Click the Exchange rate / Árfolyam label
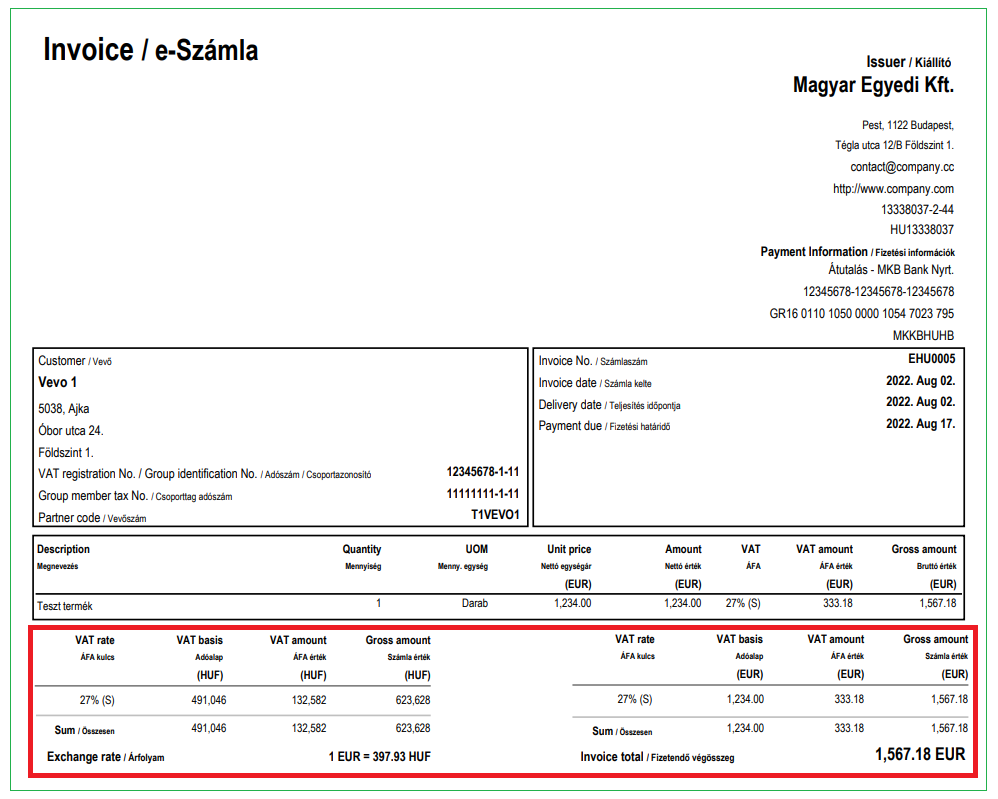 106,757
